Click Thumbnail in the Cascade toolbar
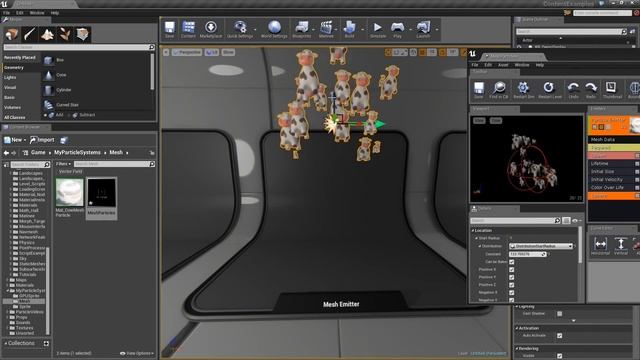Viewport: 640px width, 360px height. pyautogui.click(x=612, y=90)
